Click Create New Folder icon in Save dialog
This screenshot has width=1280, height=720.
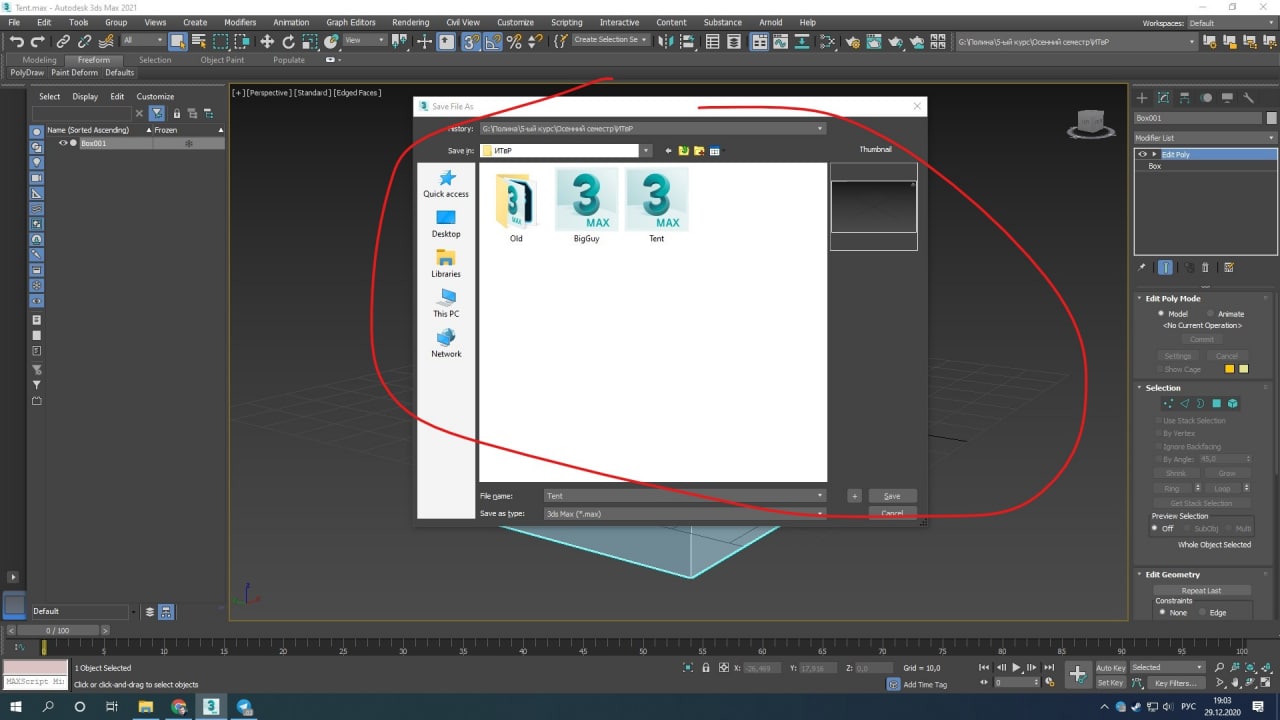coord(699,151)
